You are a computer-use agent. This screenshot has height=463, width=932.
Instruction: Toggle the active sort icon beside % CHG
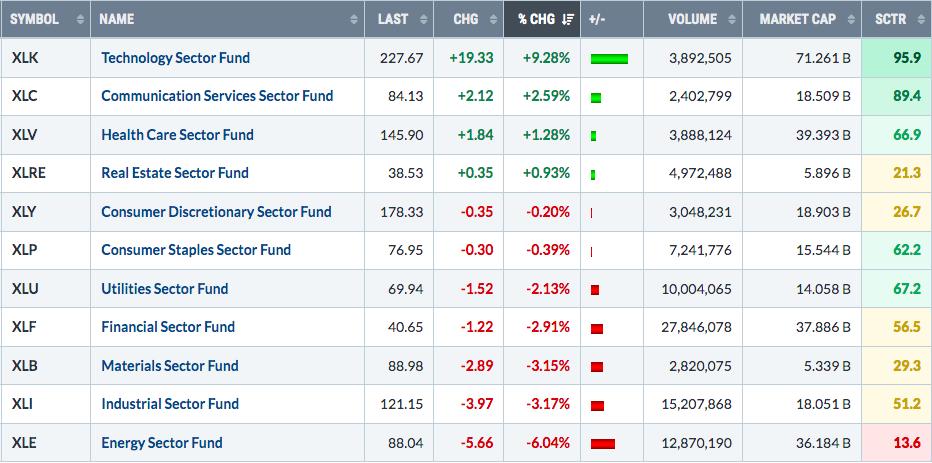coord(568,19)
